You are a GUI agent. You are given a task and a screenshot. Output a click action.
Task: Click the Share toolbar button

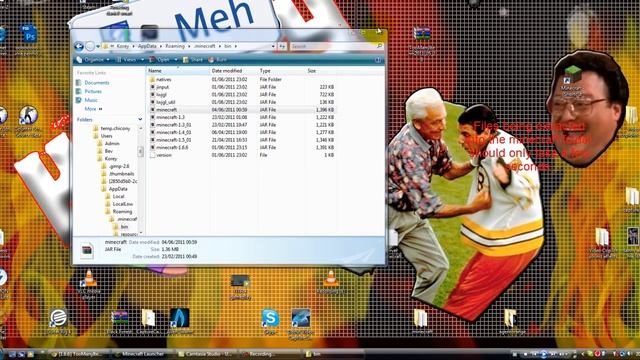(193, 60)
